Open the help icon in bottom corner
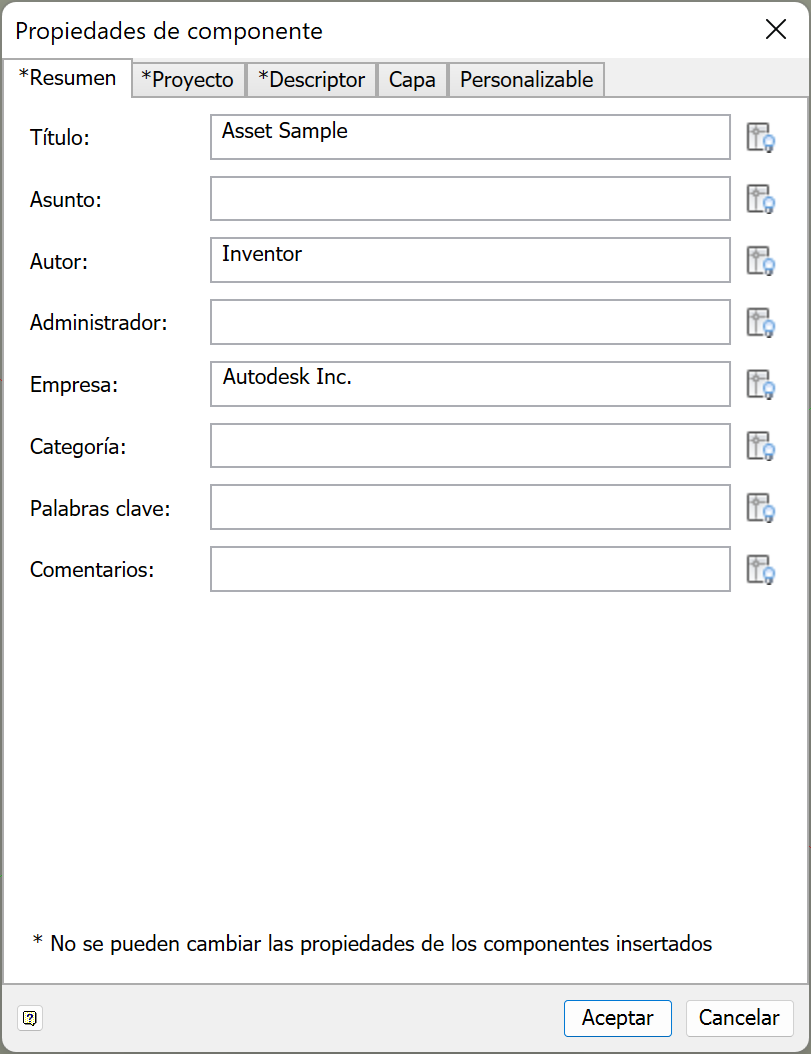Image resolution: width=811 pixels, height=1054 pixels. [x=30, y=1018]
